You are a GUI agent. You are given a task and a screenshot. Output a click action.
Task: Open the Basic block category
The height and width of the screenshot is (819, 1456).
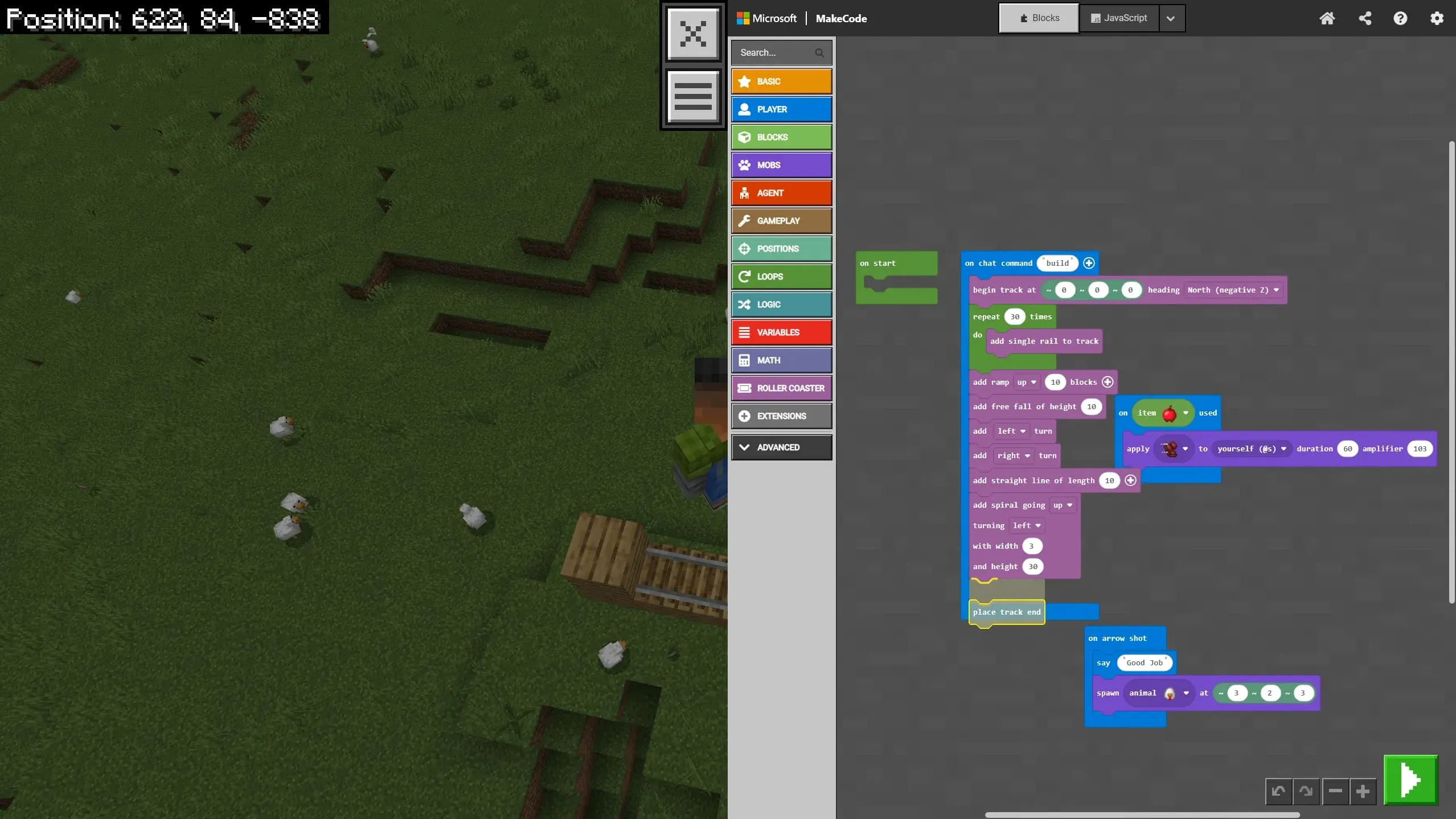click(x=781, y=81)
